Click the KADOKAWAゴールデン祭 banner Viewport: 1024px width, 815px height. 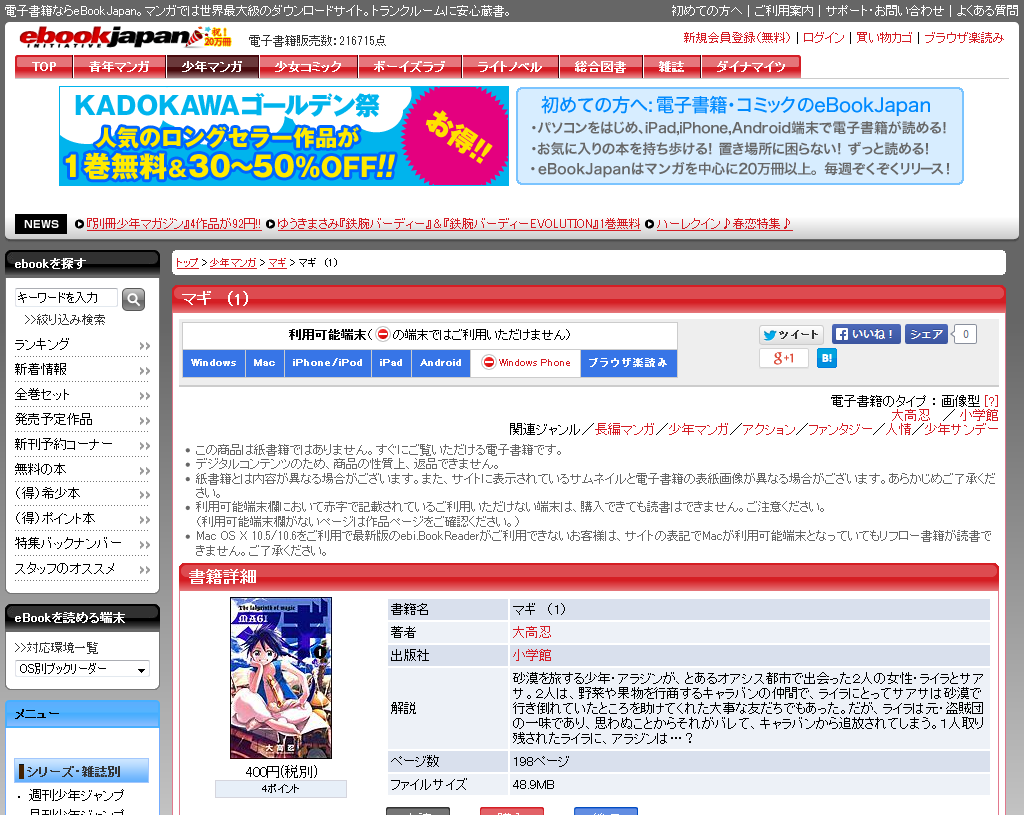point(284,136)
